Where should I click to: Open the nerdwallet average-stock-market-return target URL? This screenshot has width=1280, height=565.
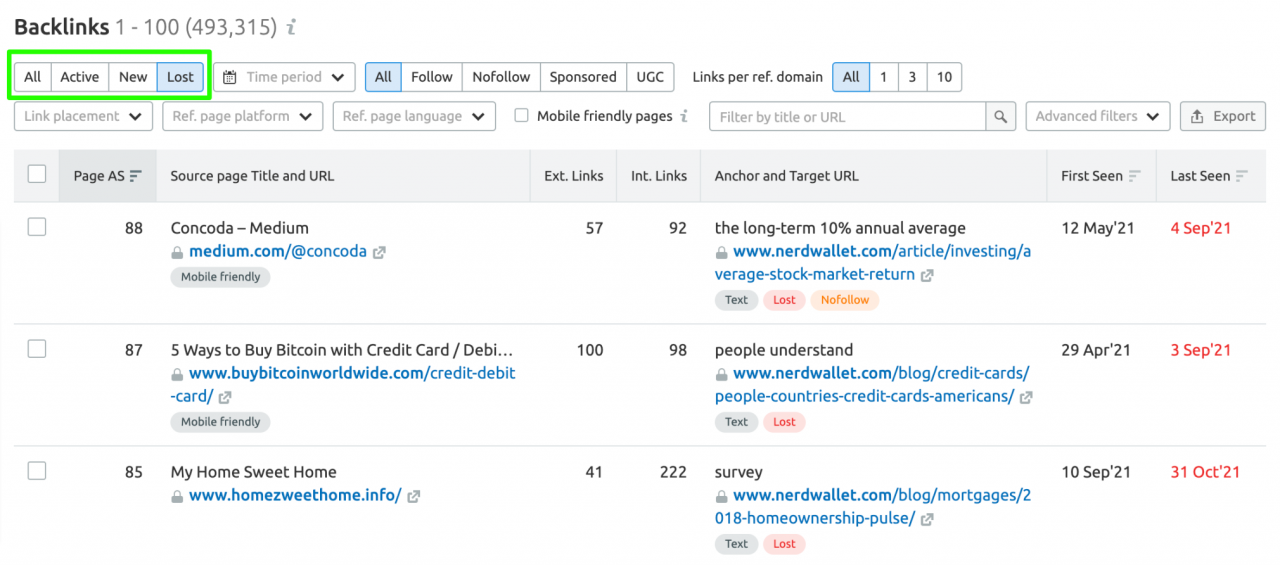coord(873,263)
